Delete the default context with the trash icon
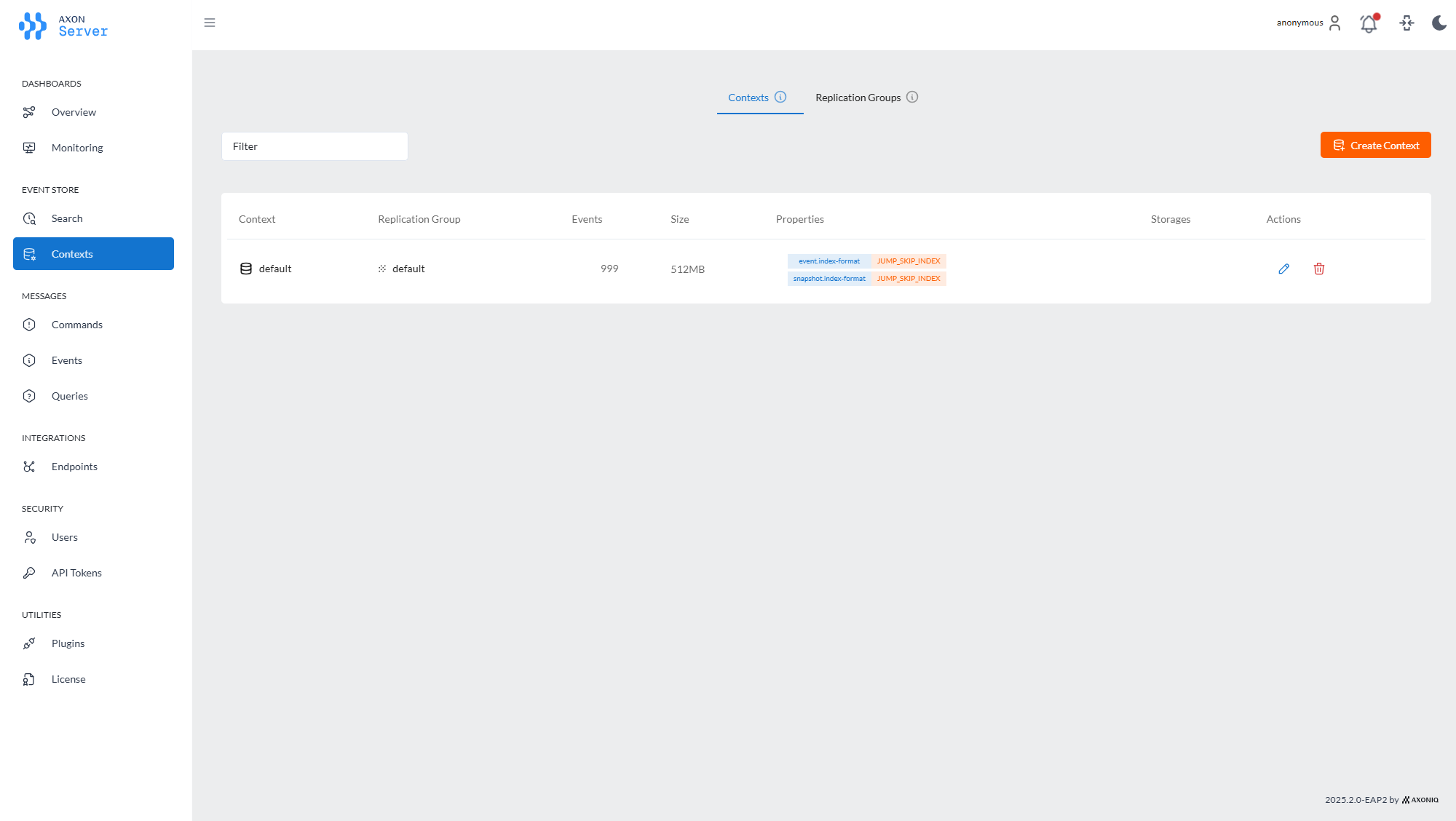This screenshot has height=821, width=1456. (1318, 269)
